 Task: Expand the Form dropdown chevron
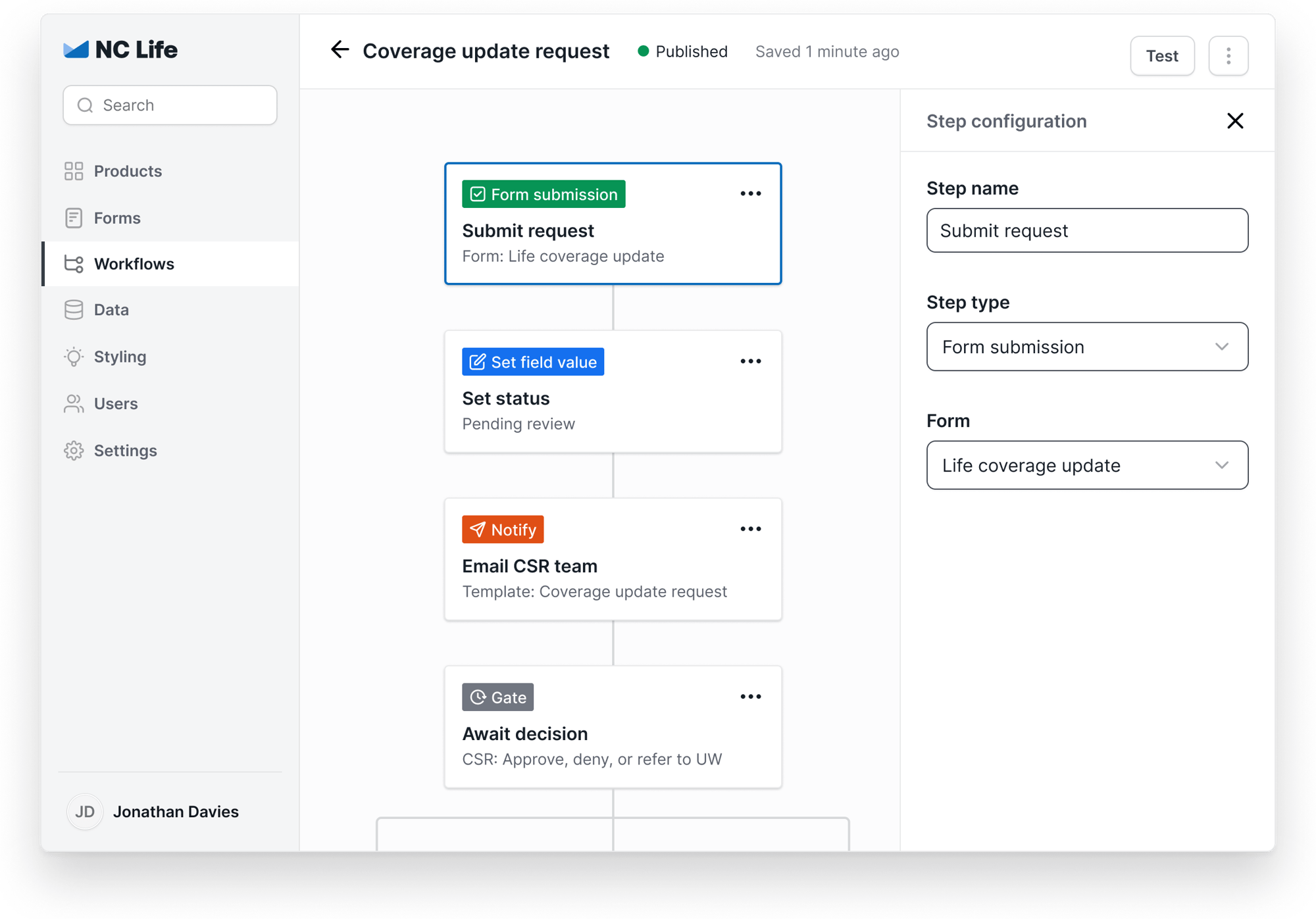point(1222,465)
